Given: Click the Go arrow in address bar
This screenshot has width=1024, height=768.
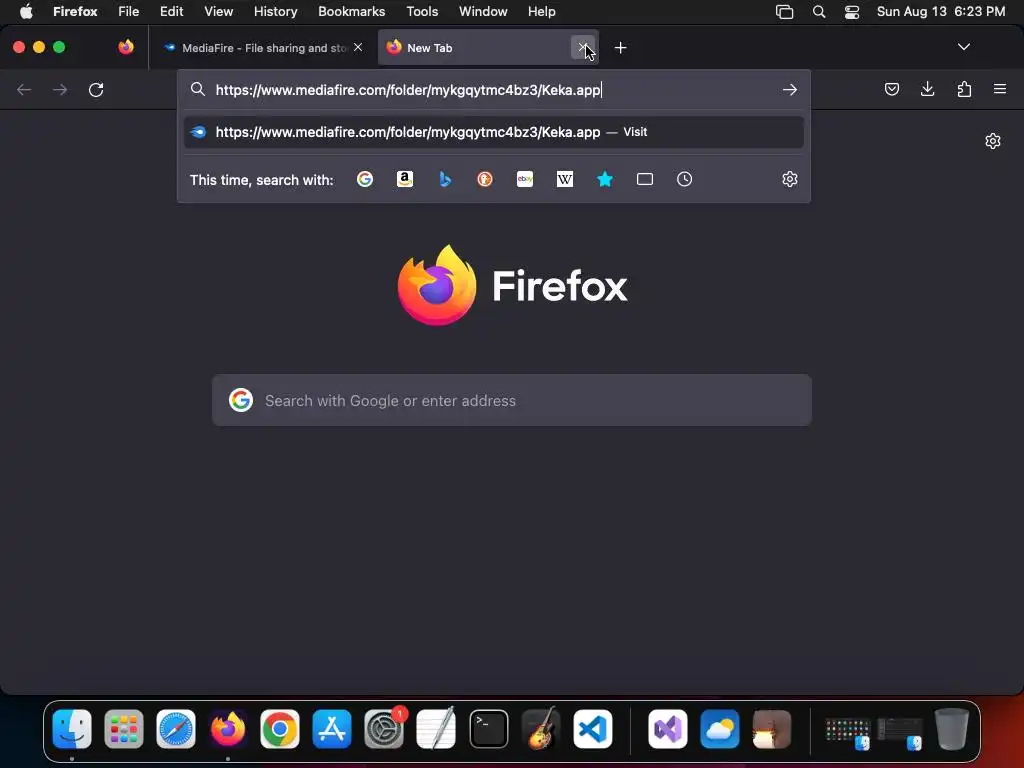Looking at the screenshot, I should click(790, 89).
